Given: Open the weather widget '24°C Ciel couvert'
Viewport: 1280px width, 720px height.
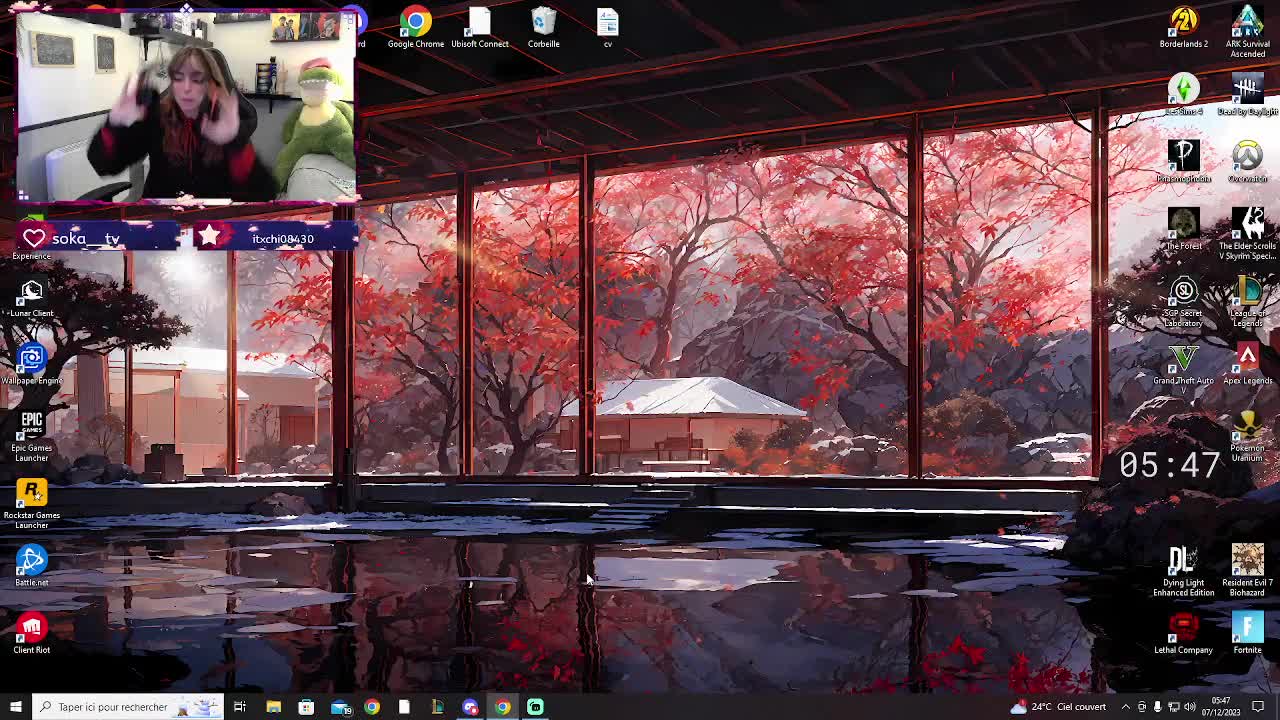Looking at the screenshot, I should 1058,707.
